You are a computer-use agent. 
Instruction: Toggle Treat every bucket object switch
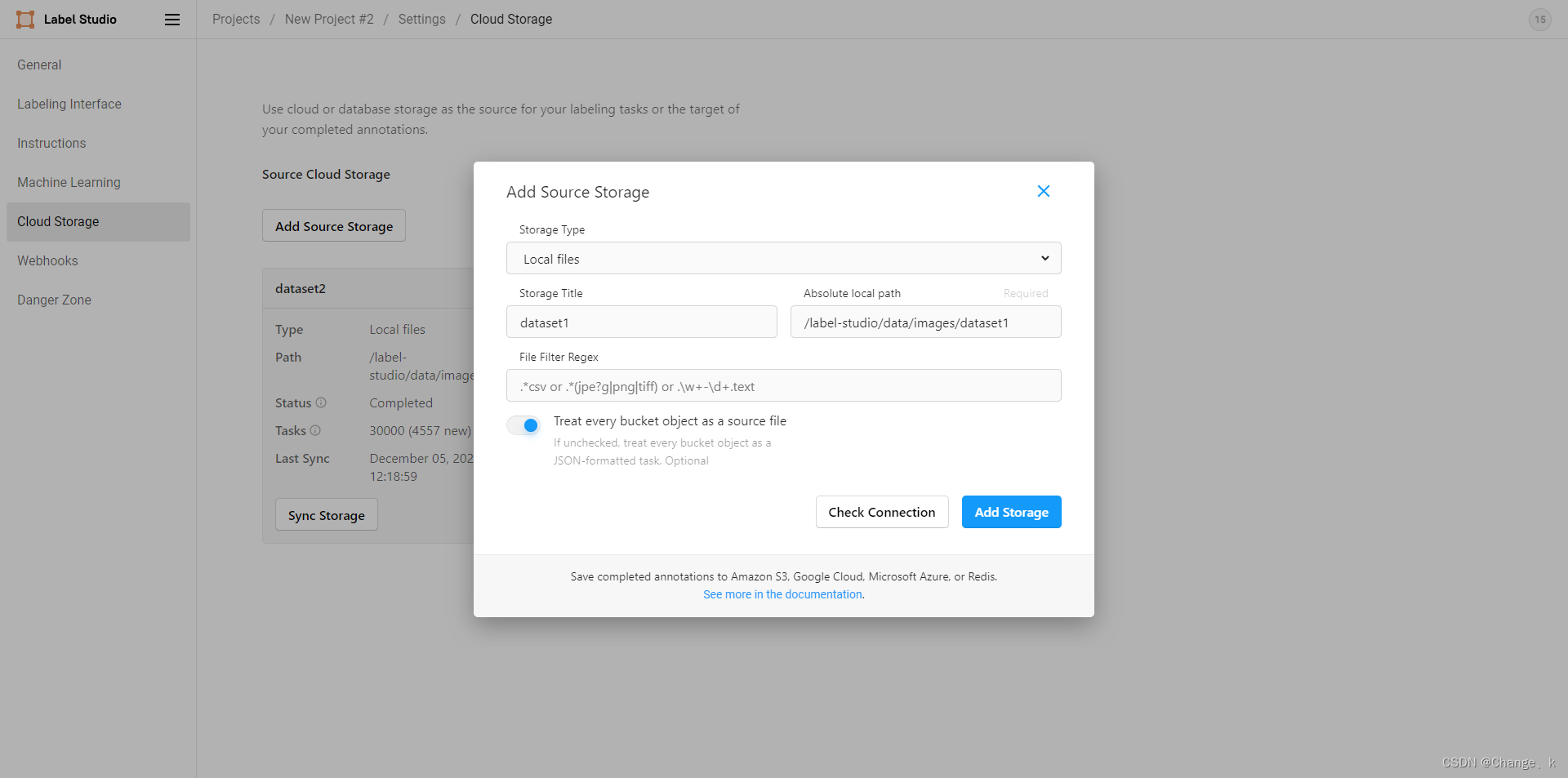click(x=523, y=425)
